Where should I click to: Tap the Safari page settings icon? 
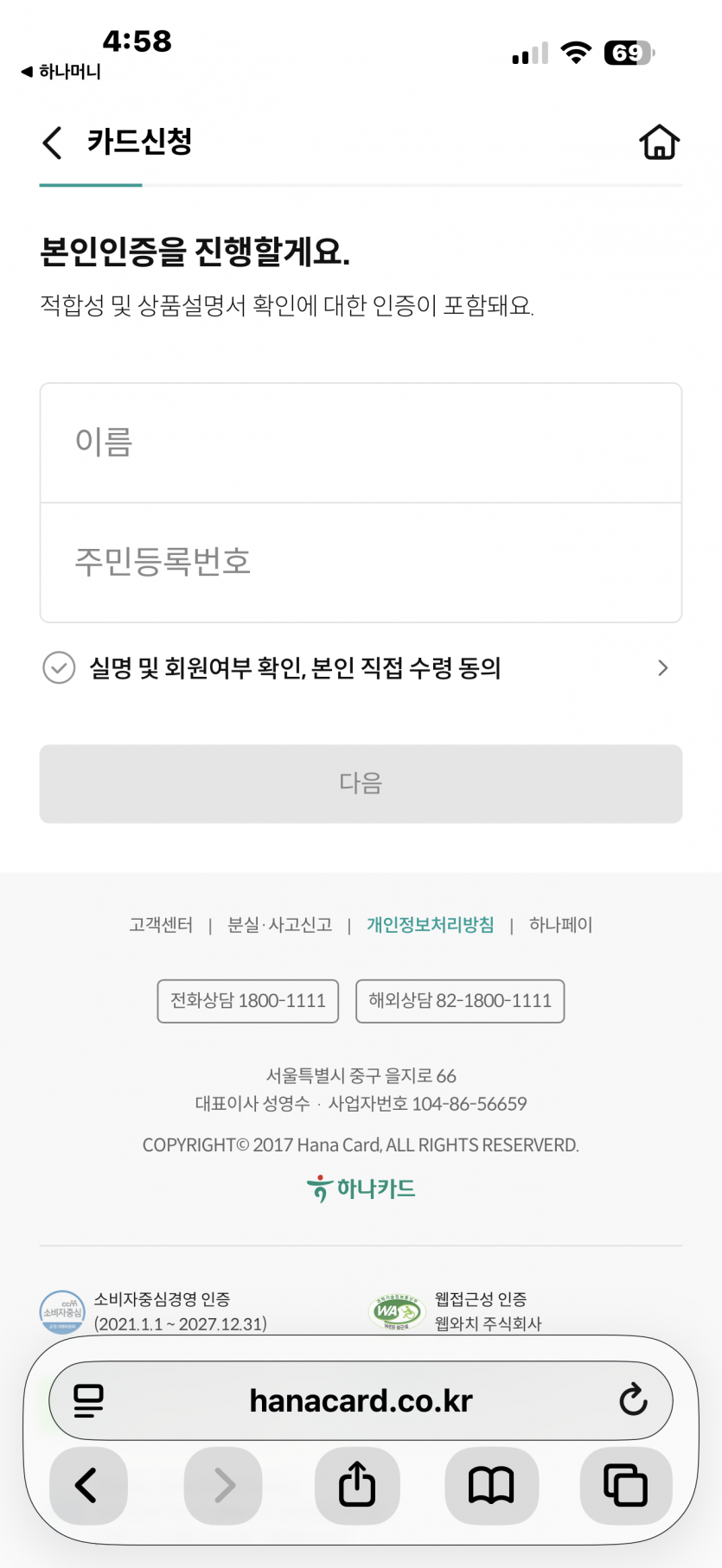[x=88, y=1400]
